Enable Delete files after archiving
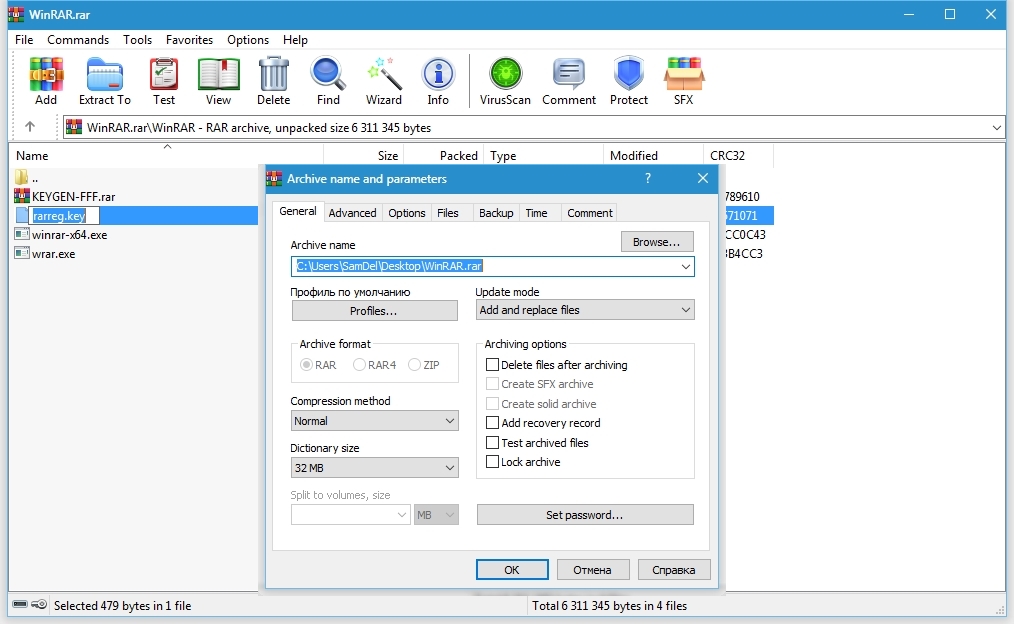Viewport: 1014px width, 624px height. tap(492, 365)
